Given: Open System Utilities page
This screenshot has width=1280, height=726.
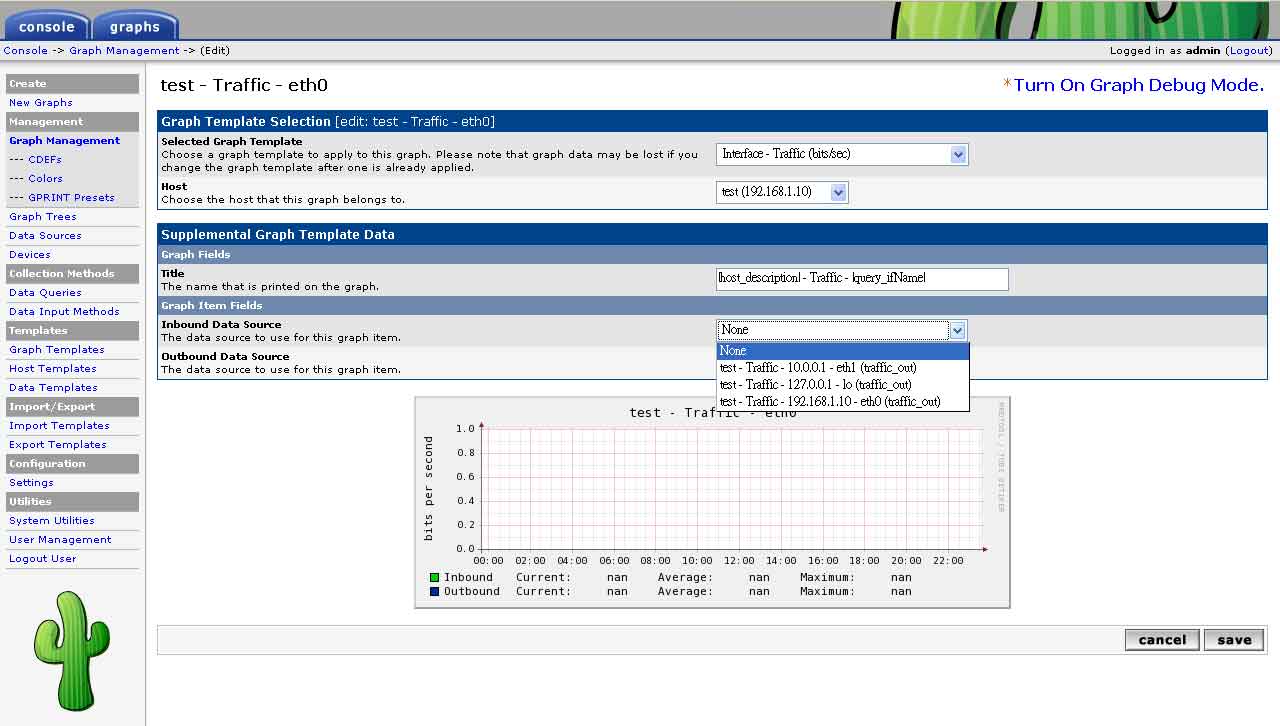Looking at the screenshot, I should [52, 521].
